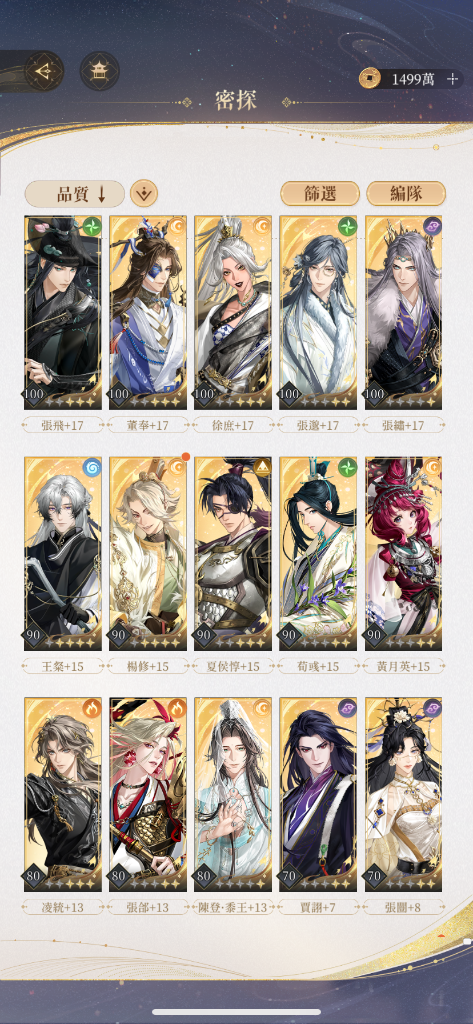
Task: Open the home pavilion icon
Action: (99, 71)
